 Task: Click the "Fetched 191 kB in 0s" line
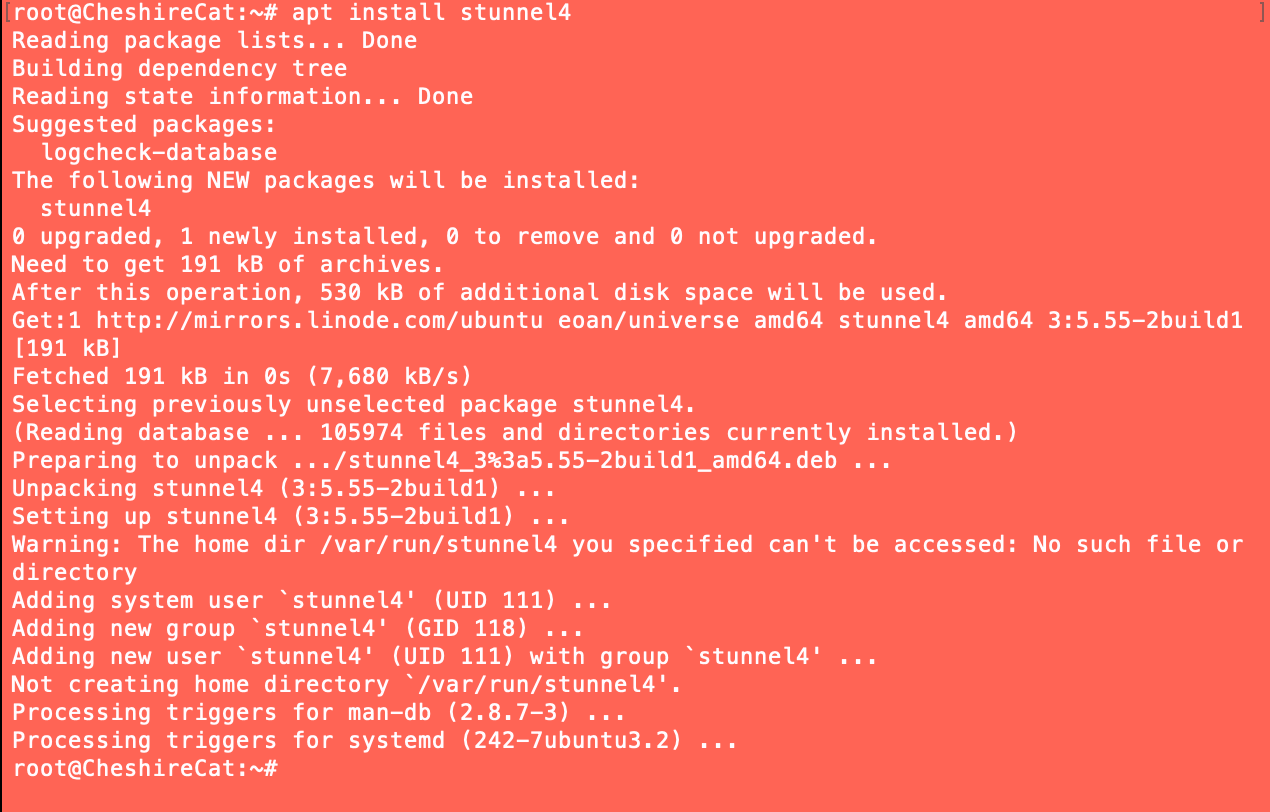tap(241, 377)
